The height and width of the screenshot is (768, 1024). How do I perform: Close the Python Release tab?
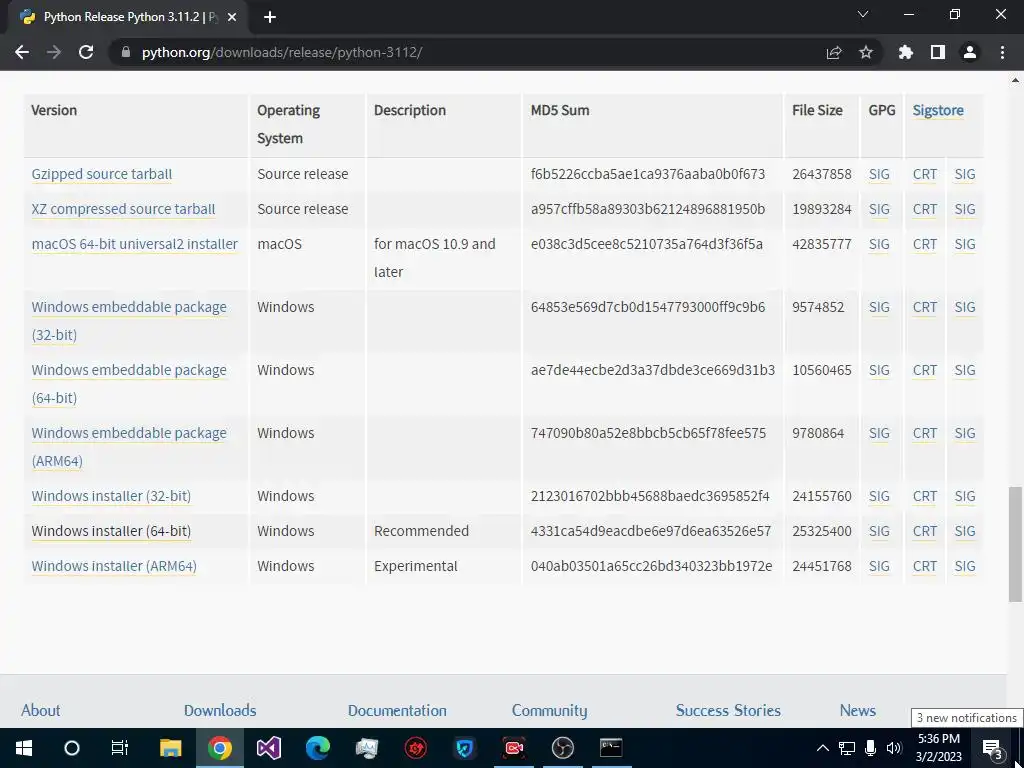[x=232, y=18]
